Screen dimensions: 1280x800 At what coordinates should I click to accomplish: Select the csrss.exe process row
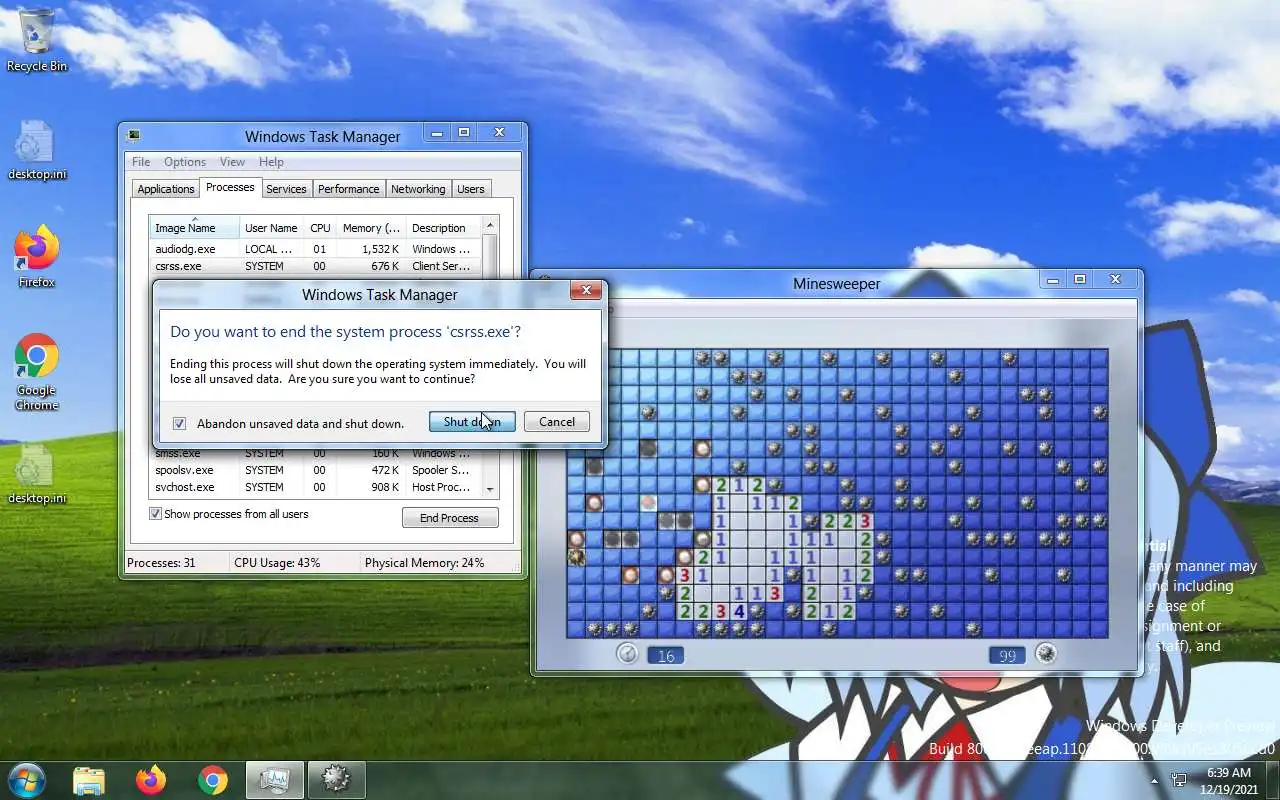[x=315, y=266]
